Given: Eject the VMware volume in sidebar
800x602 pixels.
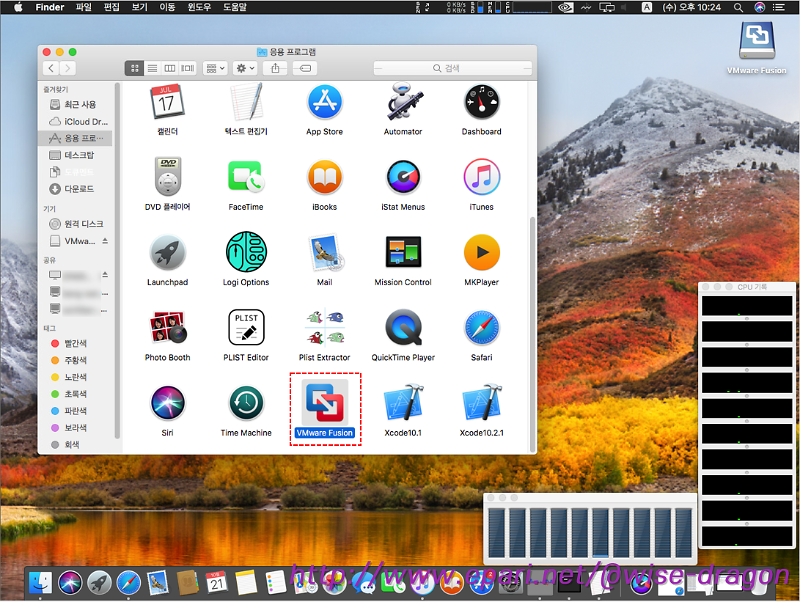Looking at the screenshot, I should click(x=105, y=241).
